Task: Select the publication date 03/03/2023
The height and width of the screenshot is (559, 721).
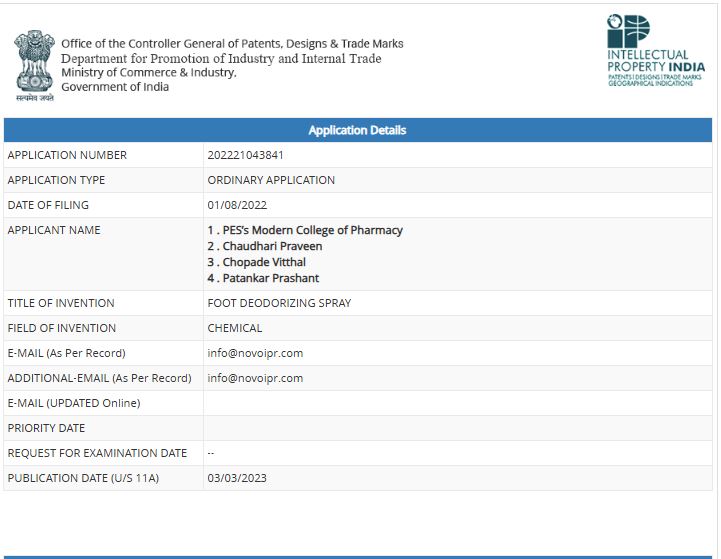Action: click(x=237, y=478)
